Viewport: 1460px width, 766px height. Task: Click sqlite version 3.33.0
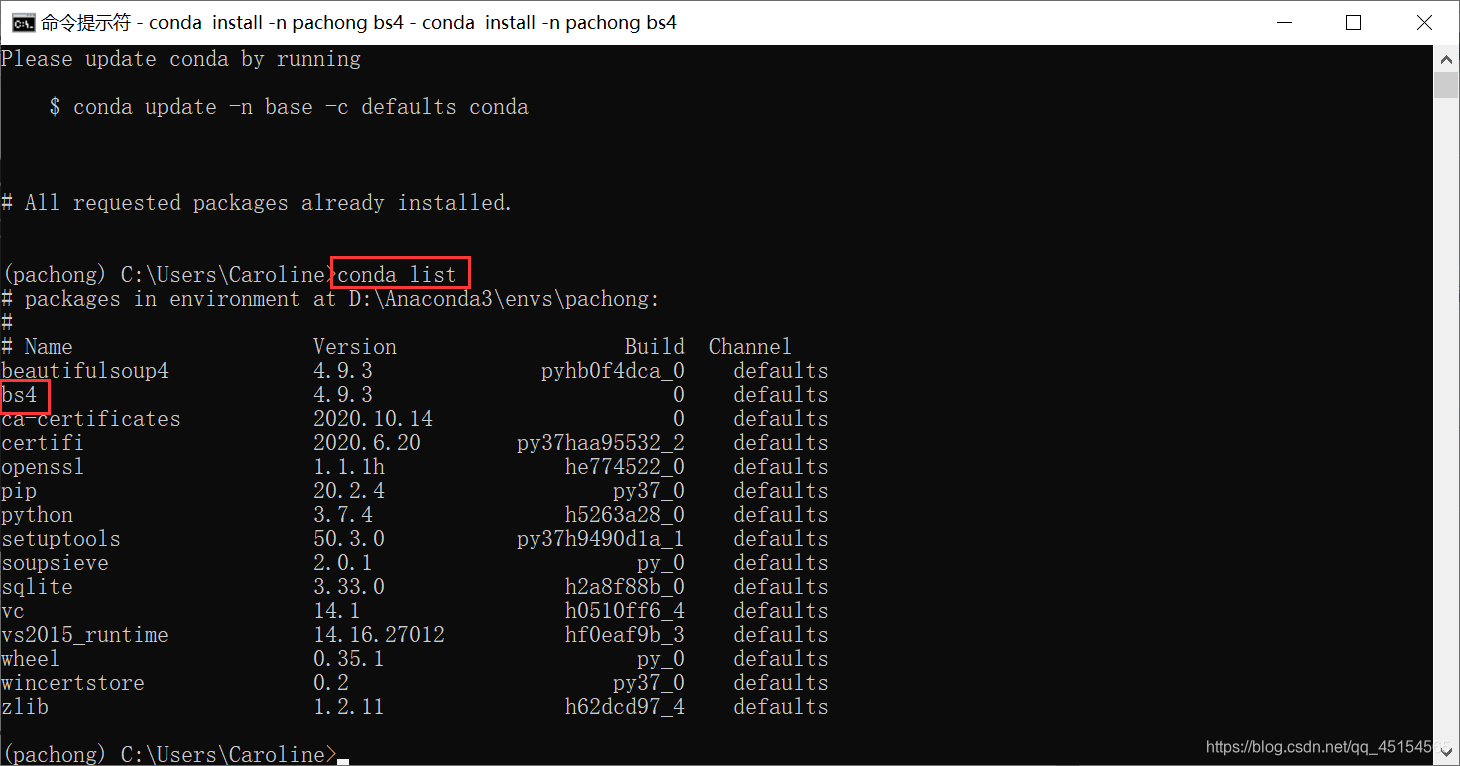[349, 587]
